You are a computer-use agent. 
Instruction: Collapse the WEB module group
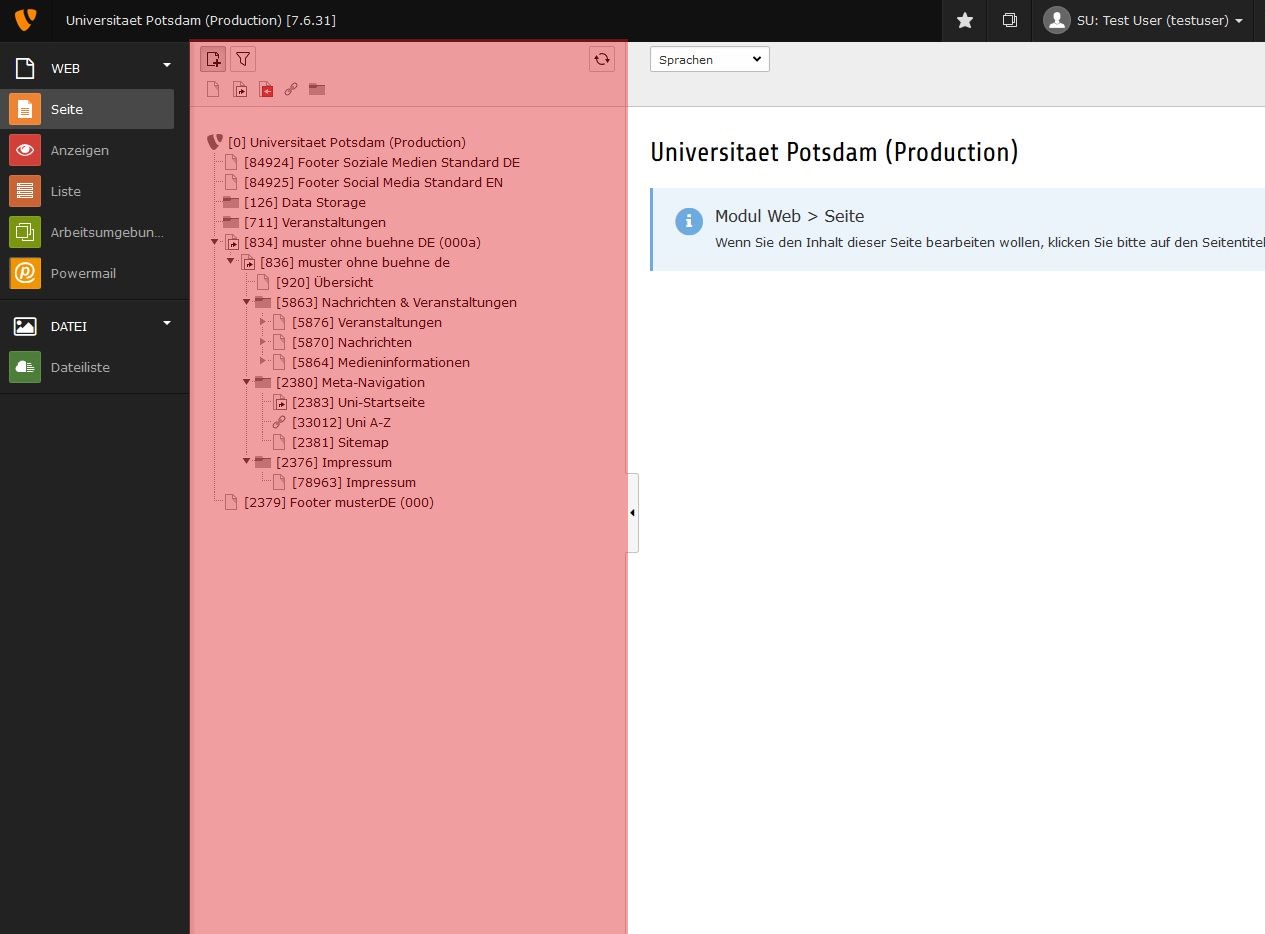tap(167, 67)
